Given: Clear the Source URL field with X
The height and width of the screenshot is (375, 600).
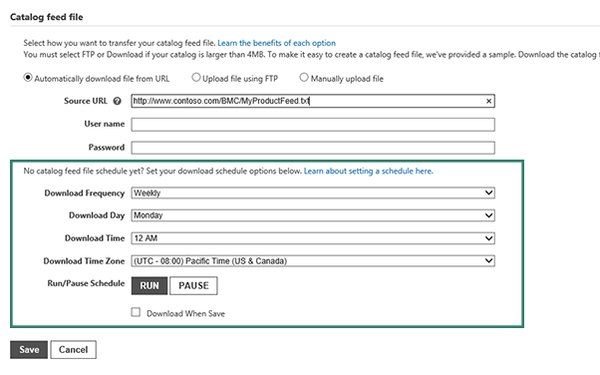Looking at the screenshot, I should [489, 101].
